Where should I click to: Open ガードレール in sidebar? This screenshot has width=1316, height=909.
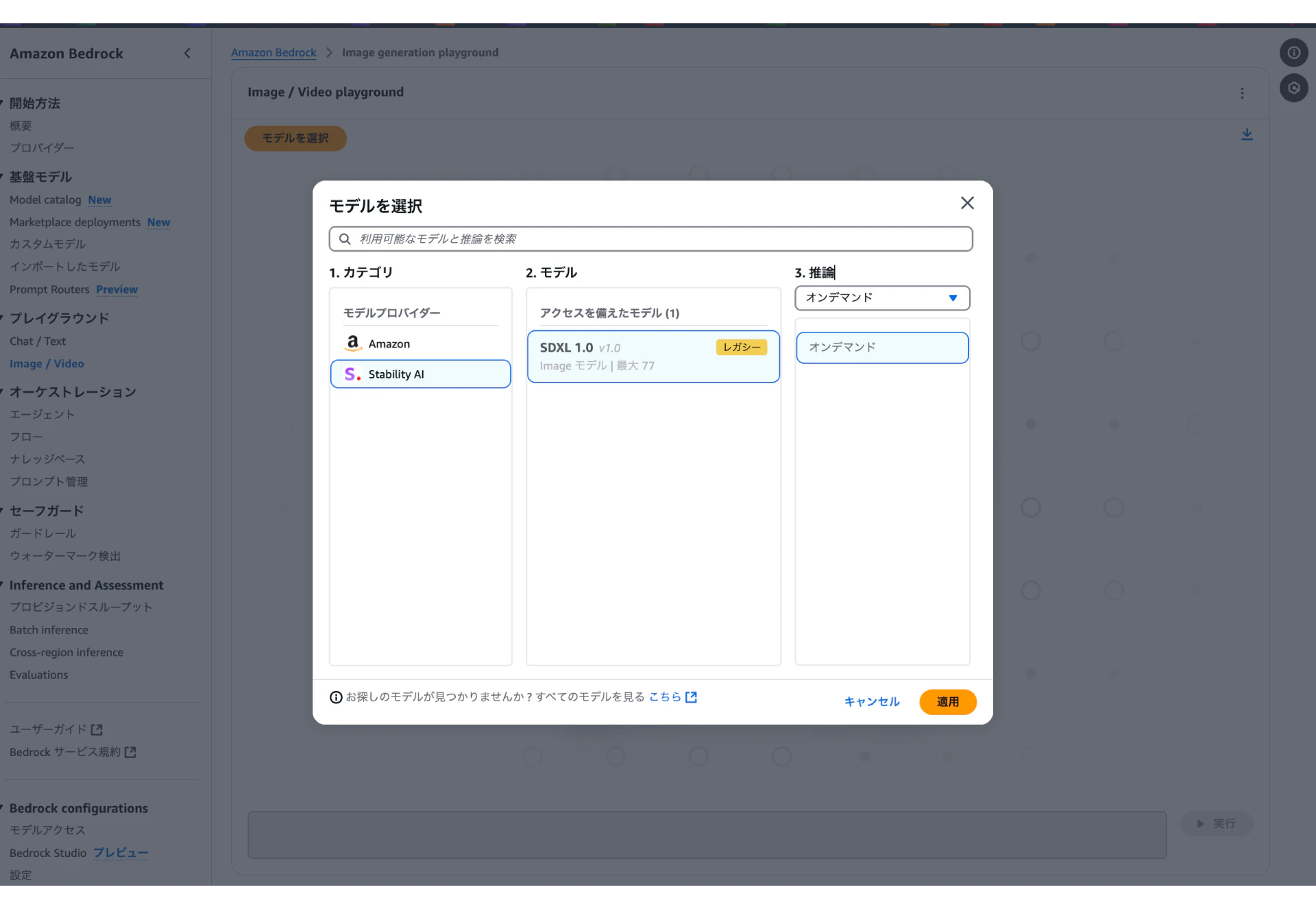(x=42, y=533)
